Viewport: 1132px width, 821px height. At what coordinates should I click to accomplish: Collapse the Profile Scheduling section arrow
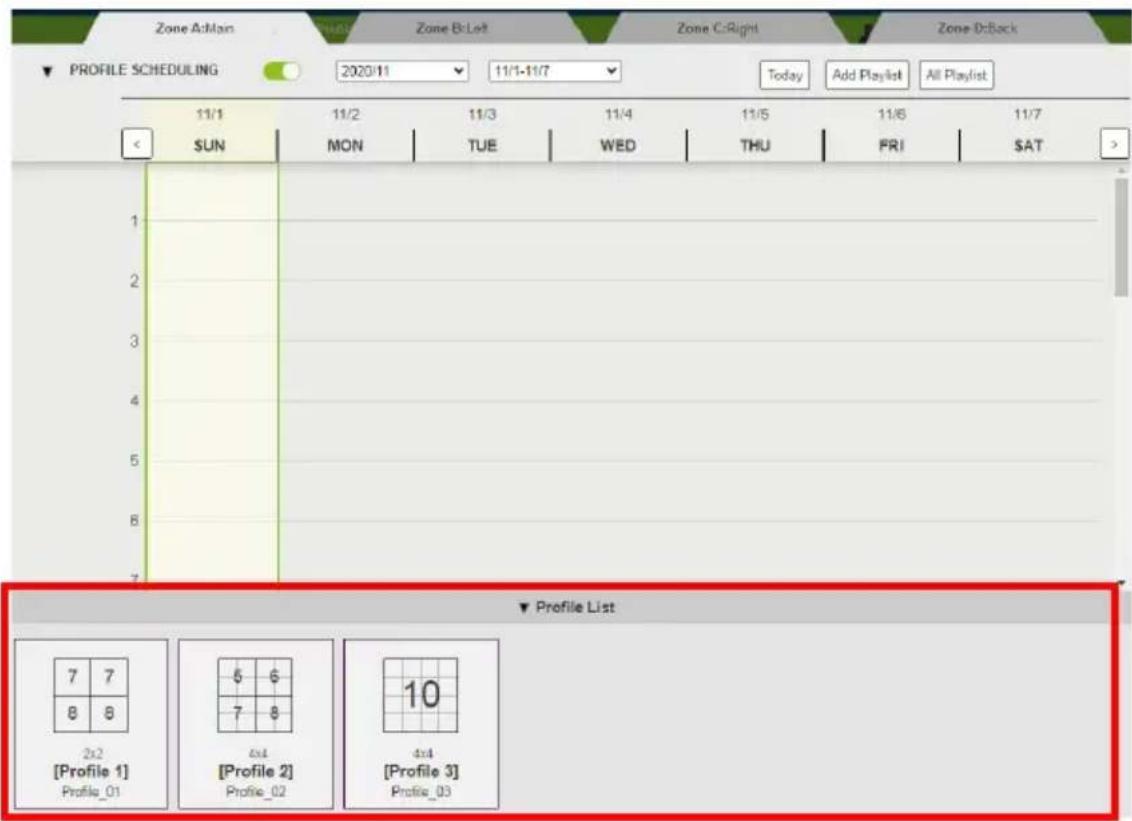pos(48,71)
